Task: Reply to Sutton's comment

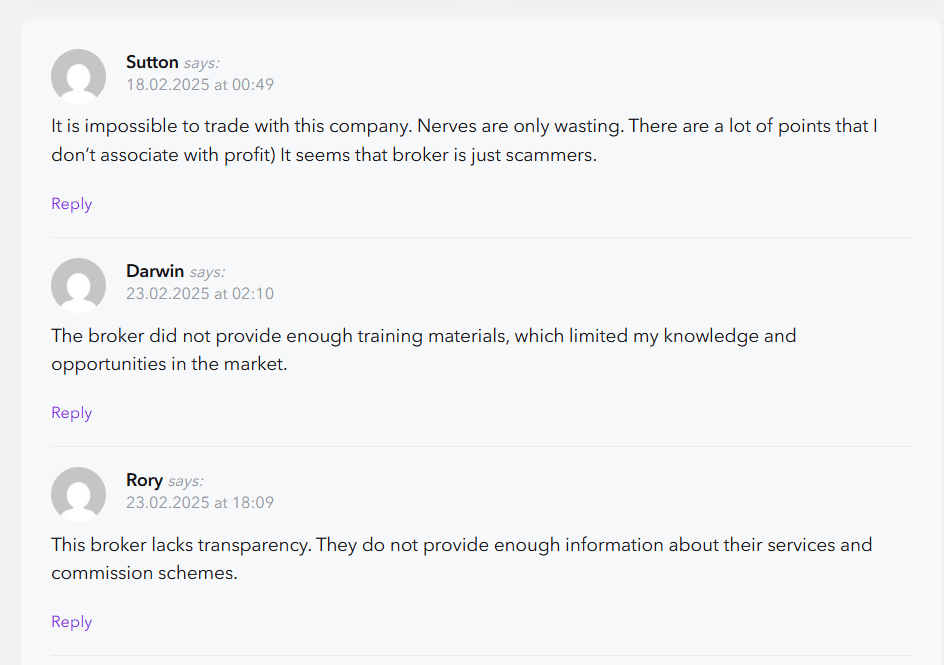Action: [72, 204]
